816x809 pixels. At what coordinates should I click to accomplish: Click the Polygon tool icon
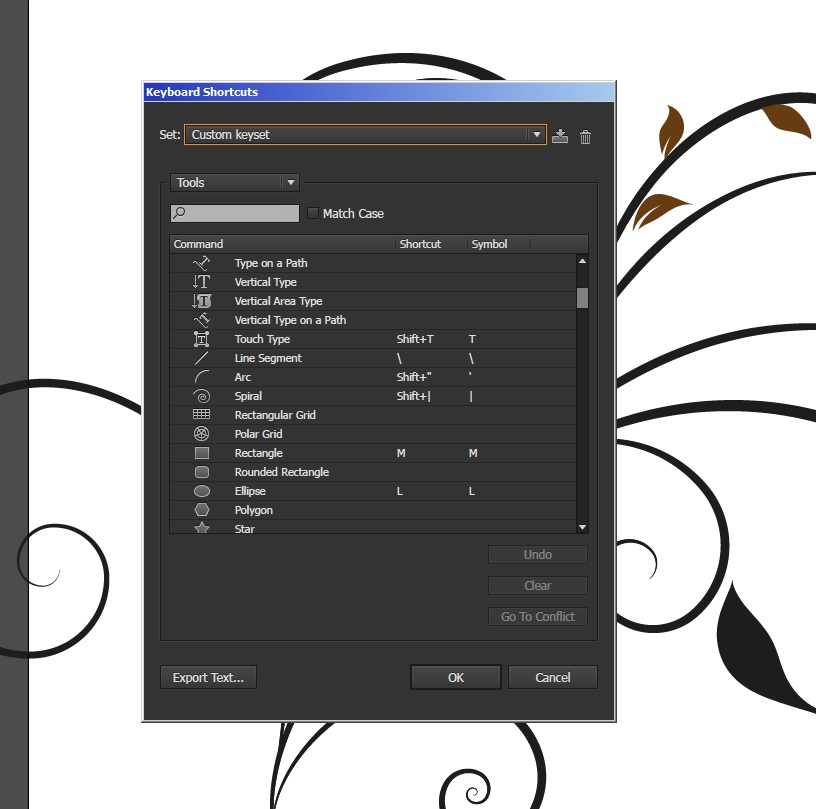coord(201,510)
